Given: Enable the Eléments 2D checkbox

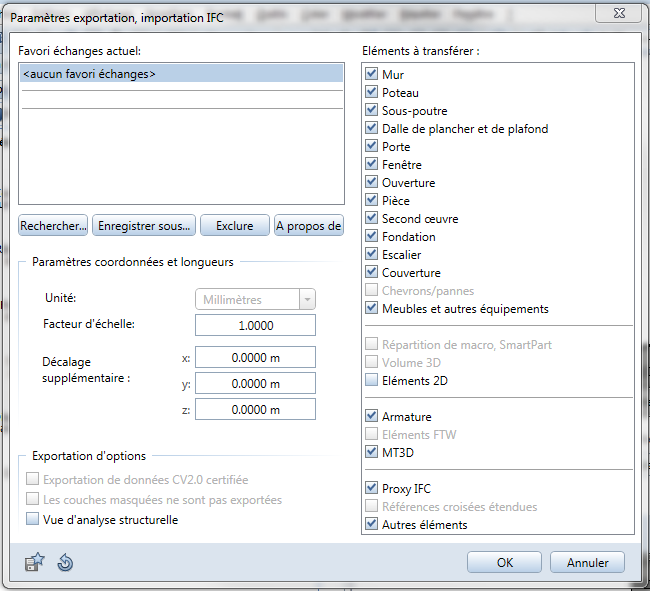Looking at the screenshot, I should coord(372,380).
